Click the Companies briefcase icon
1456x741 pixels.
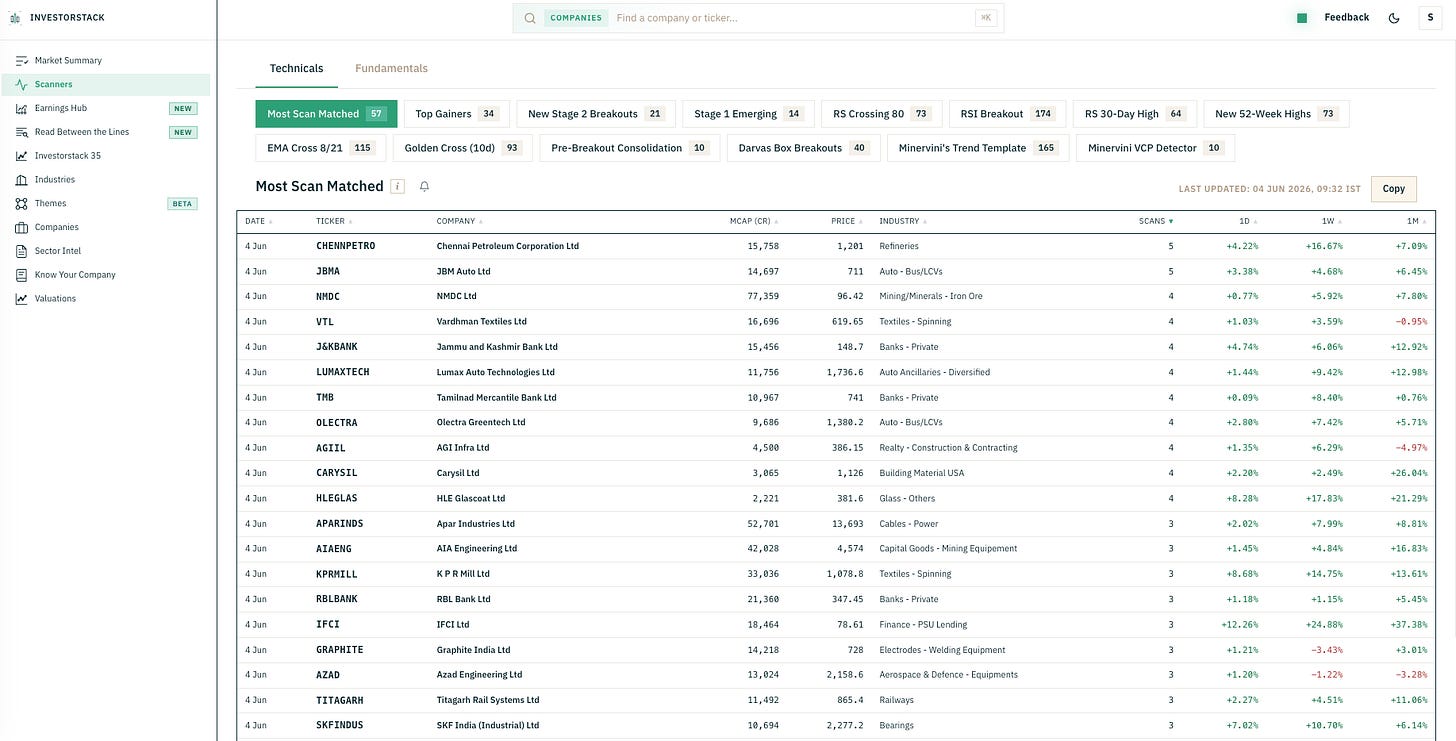tap(22, 227)
